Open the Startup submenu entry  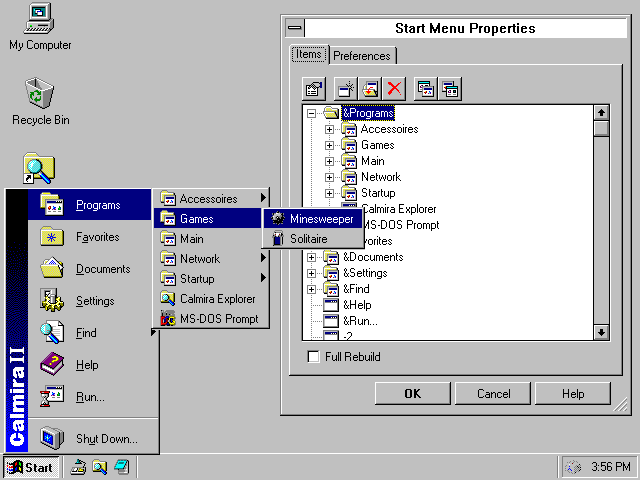pyautogui.click(x=211, y=279)
